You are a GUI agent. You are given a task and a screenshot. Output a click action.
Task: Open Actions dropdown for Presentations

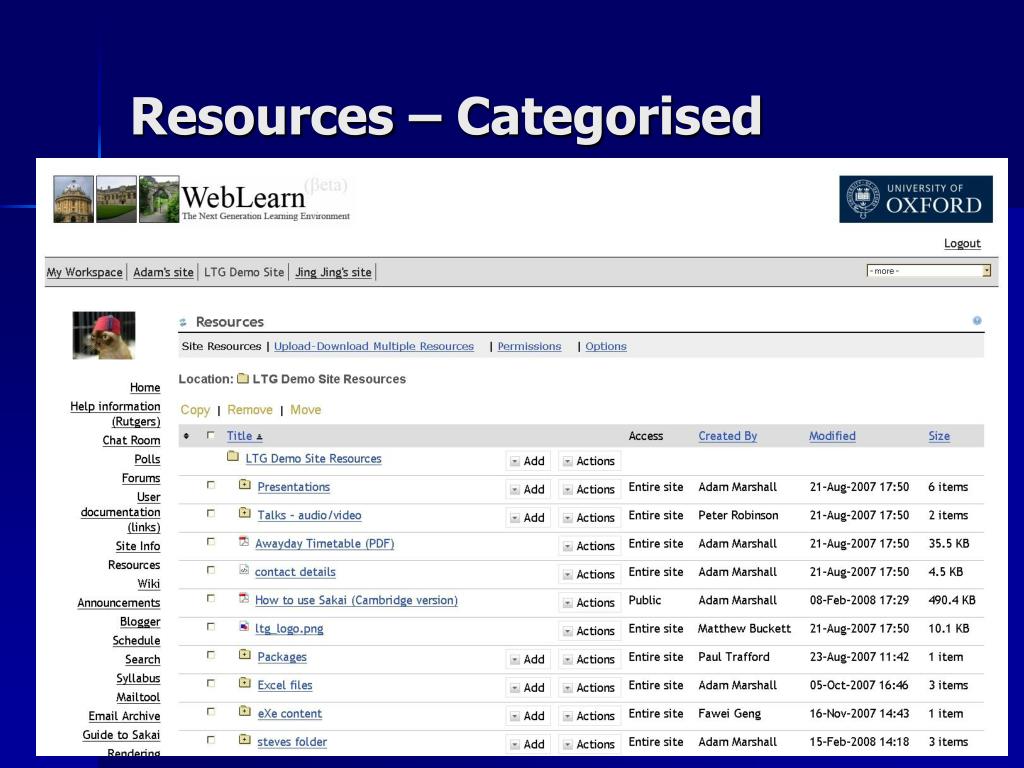589,489
